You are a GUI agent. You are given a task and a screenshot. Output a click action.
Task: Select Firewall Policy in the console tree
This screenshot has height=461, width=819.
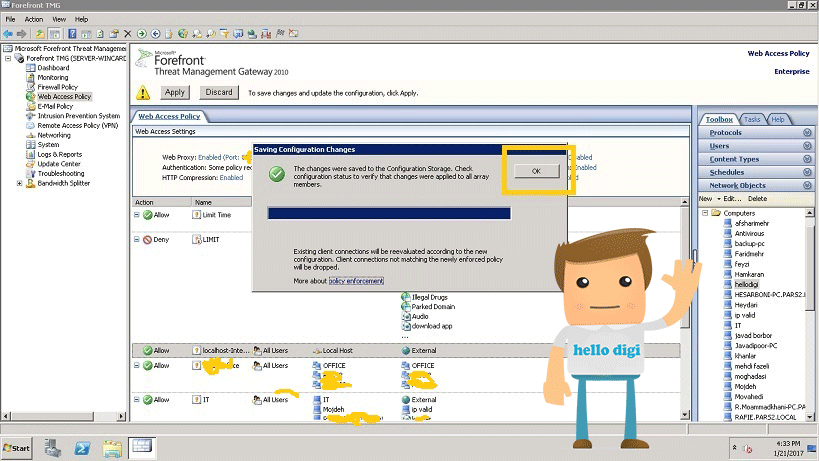57,87
